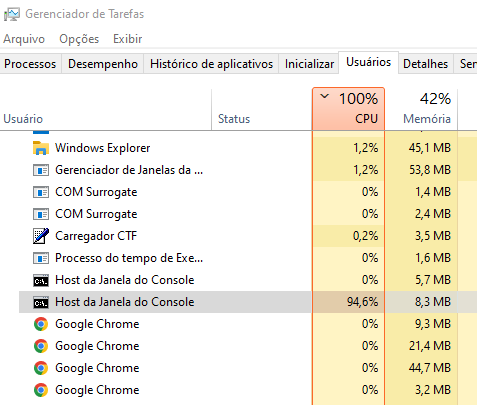
Task: Select the highlighted Host da Janela do Console icon
Action: coord(41,302)
